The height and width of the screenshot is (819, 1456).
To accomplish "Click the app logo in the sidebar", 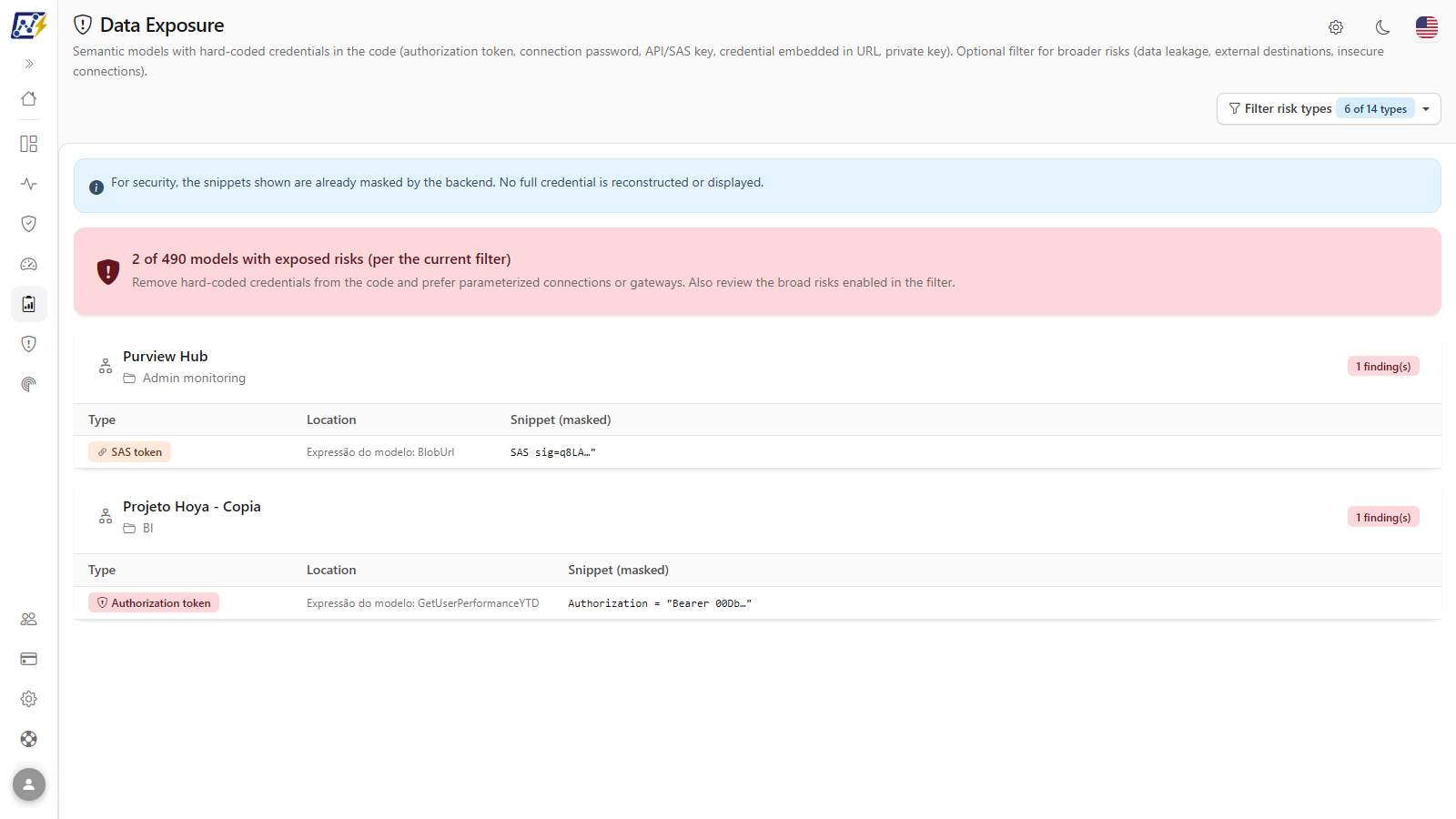I will 28,25.
